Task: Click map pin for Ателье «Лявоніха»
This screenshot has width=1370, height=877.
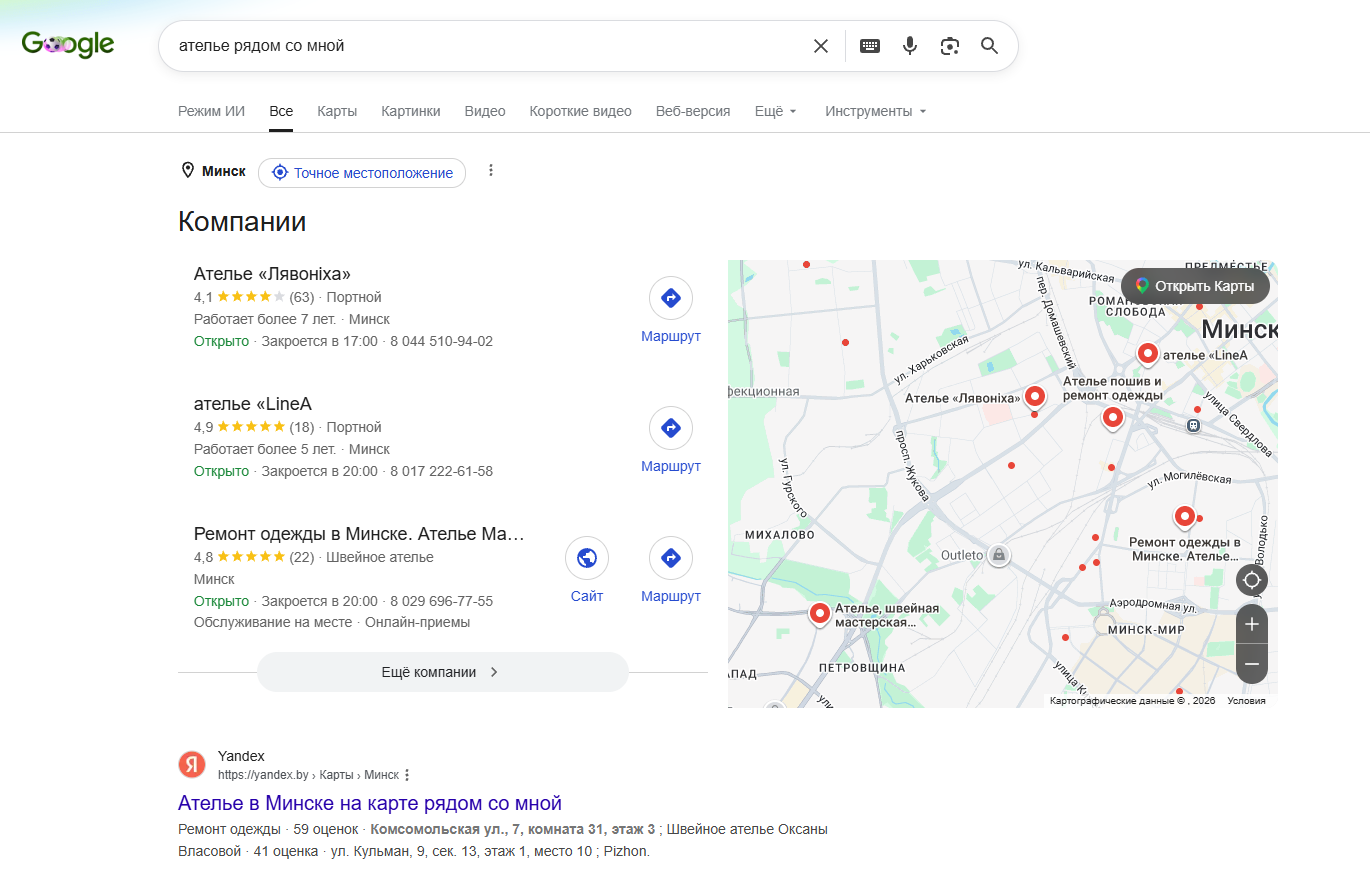Action: [x=1035, y=397]
